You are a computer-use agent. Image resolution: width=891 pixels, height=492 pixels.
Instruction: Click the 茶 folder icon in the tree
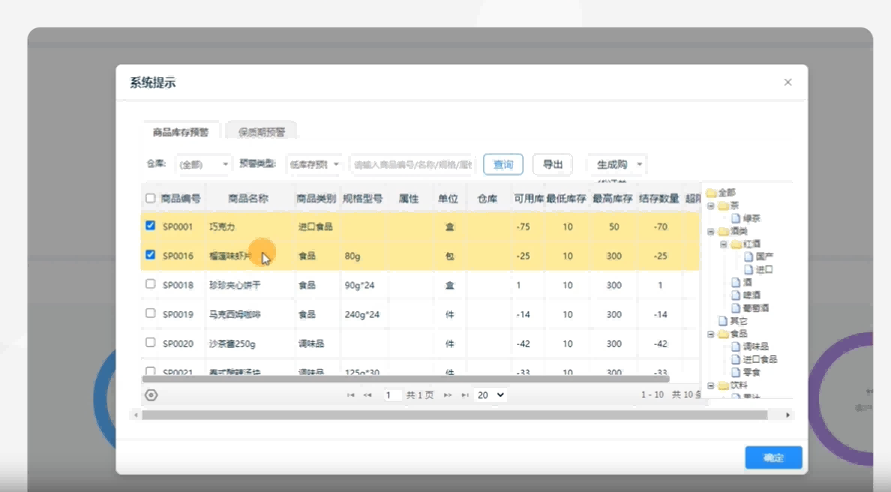coord(723,206)
